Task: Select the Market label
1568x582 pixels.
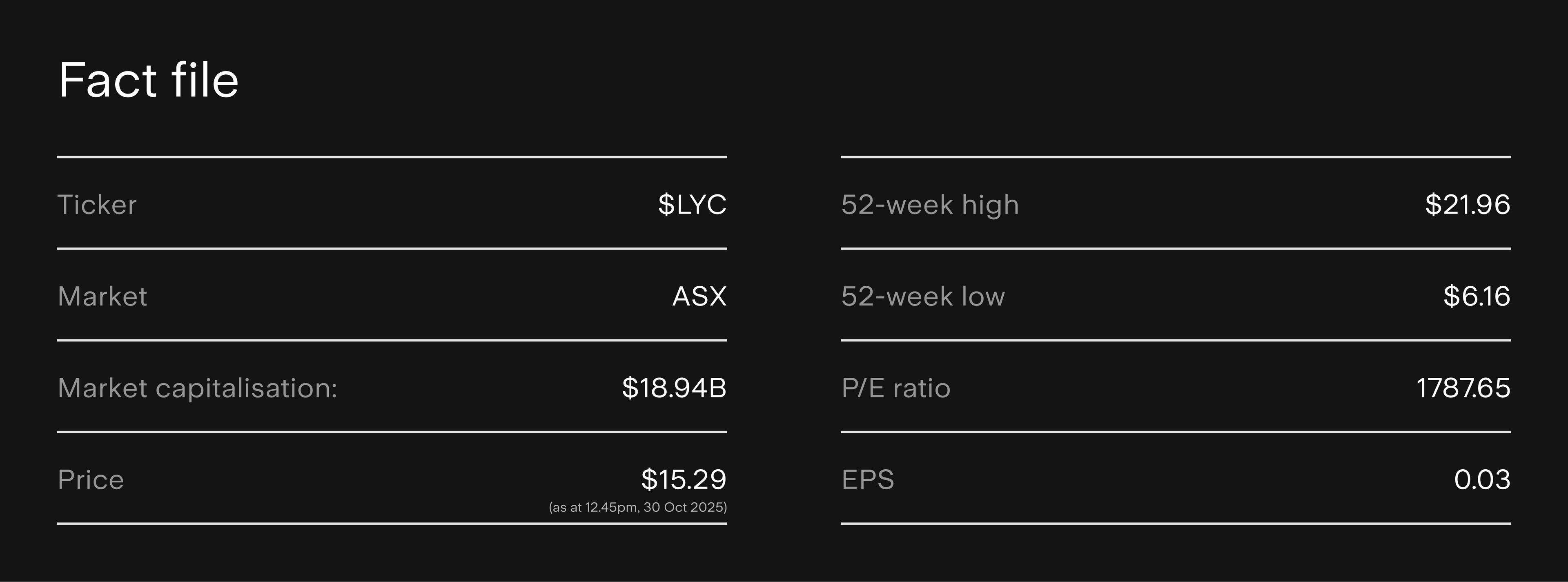Action: tap(102, 297)
